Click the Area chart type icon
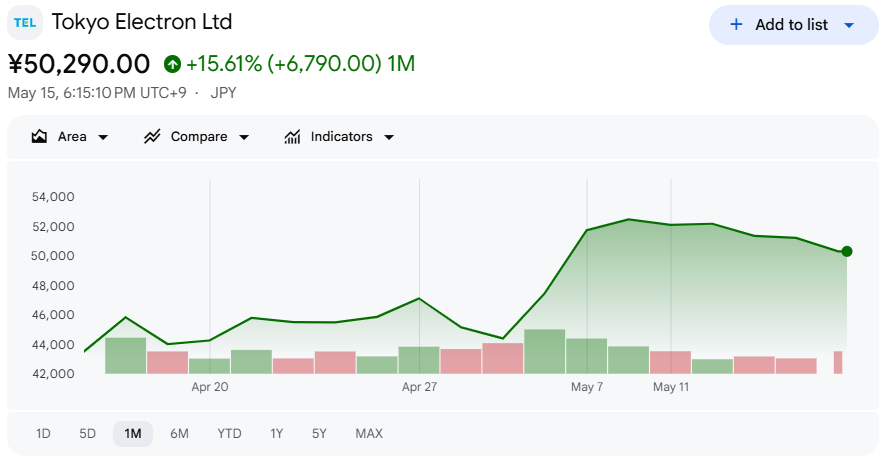 pyautogui.click(x=39, y=137)
